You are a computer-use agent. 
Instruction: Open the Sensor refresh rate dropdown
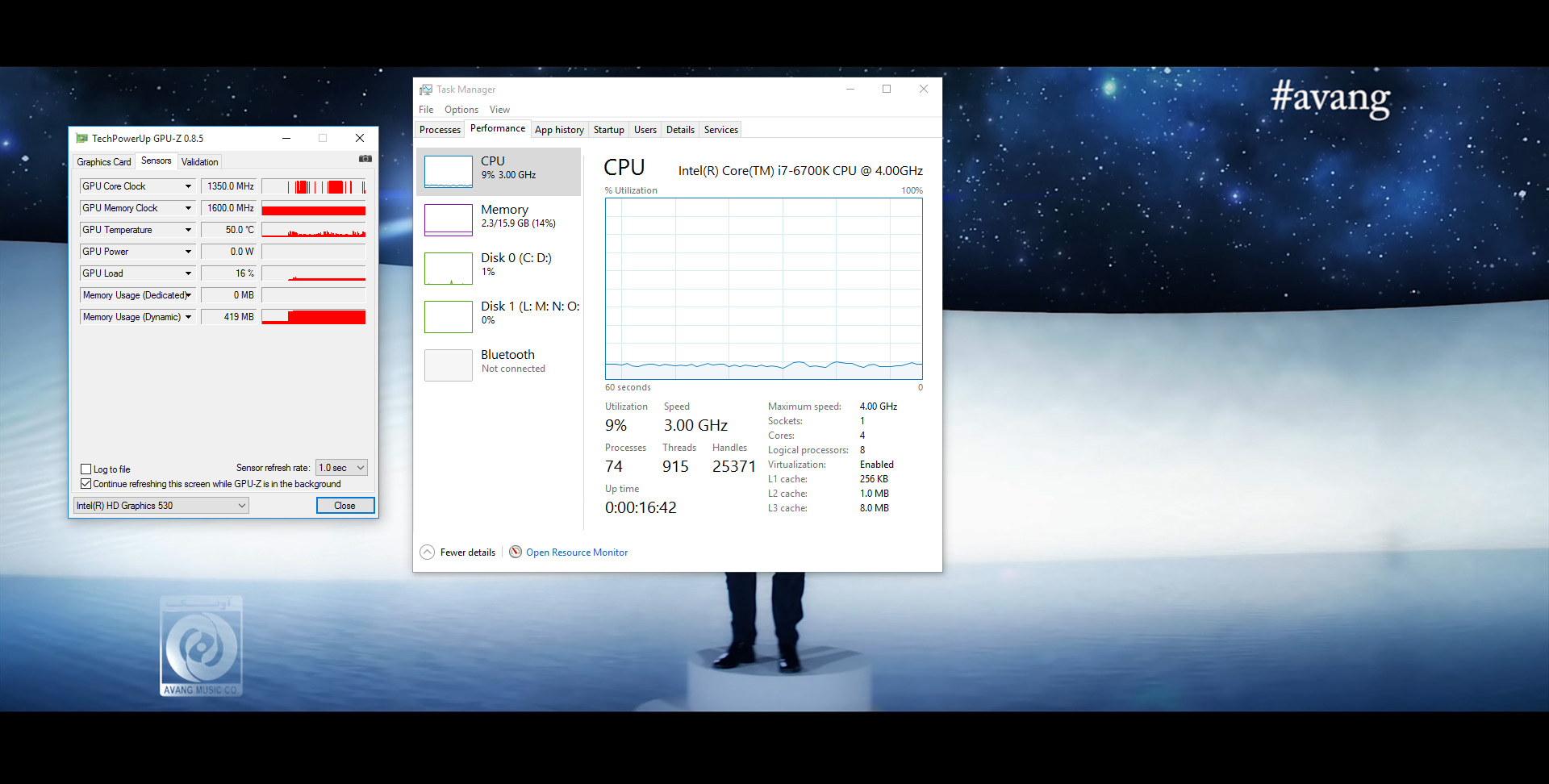pos(341,468)
